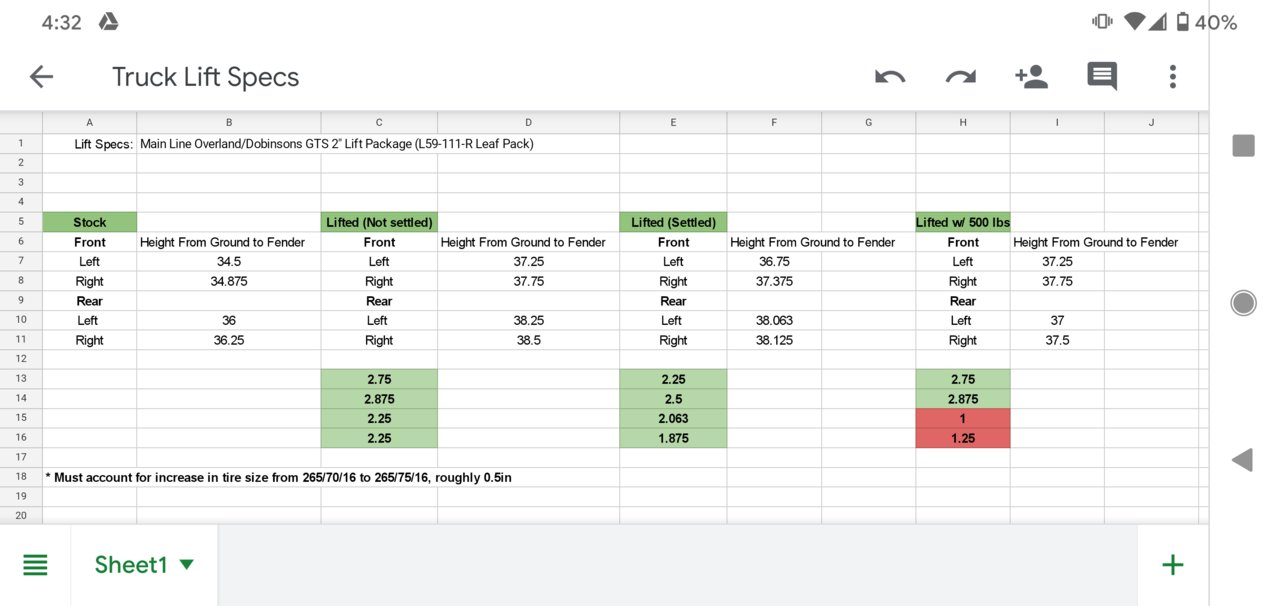Add a new sheet with plus icon
Screen dimensions: 1279x606
[1173, 565]
